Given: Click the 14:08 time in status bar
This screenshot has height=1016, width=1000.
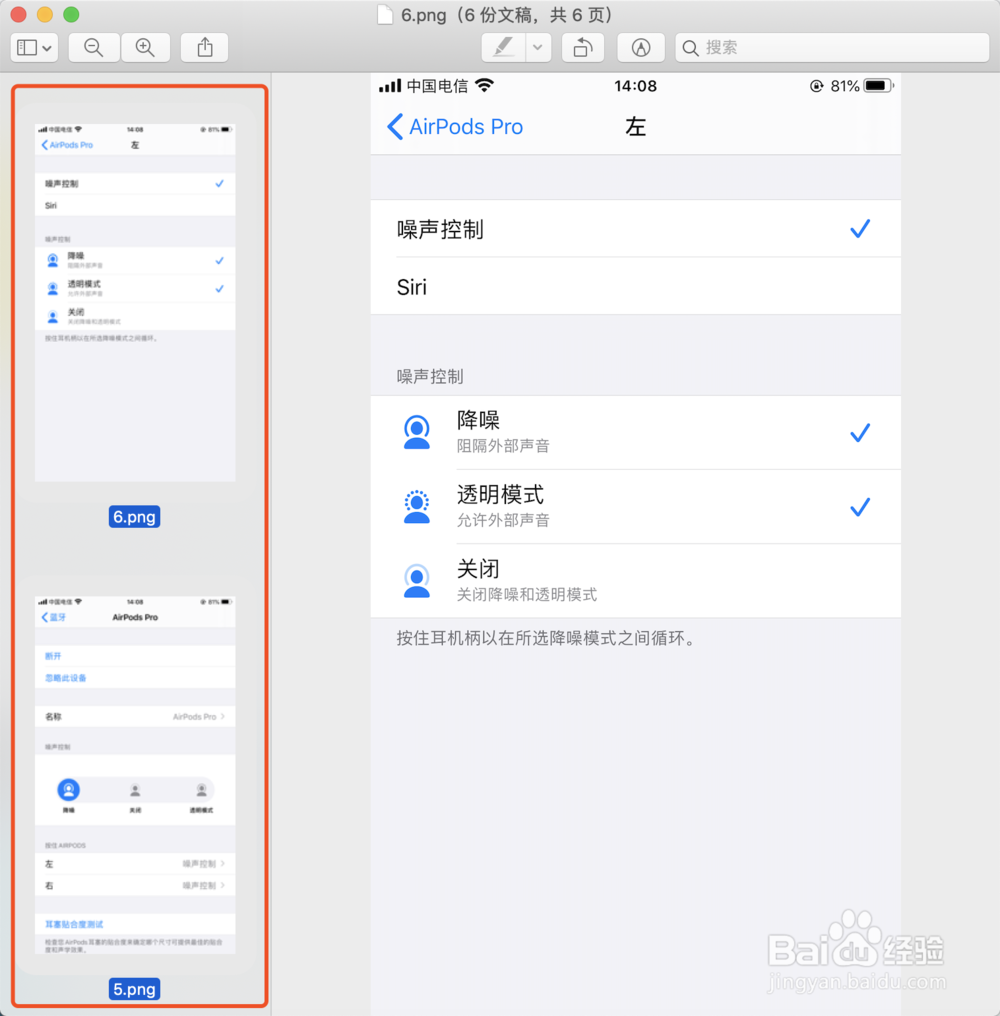Looking at the screenshot, I should click(635, 86).
